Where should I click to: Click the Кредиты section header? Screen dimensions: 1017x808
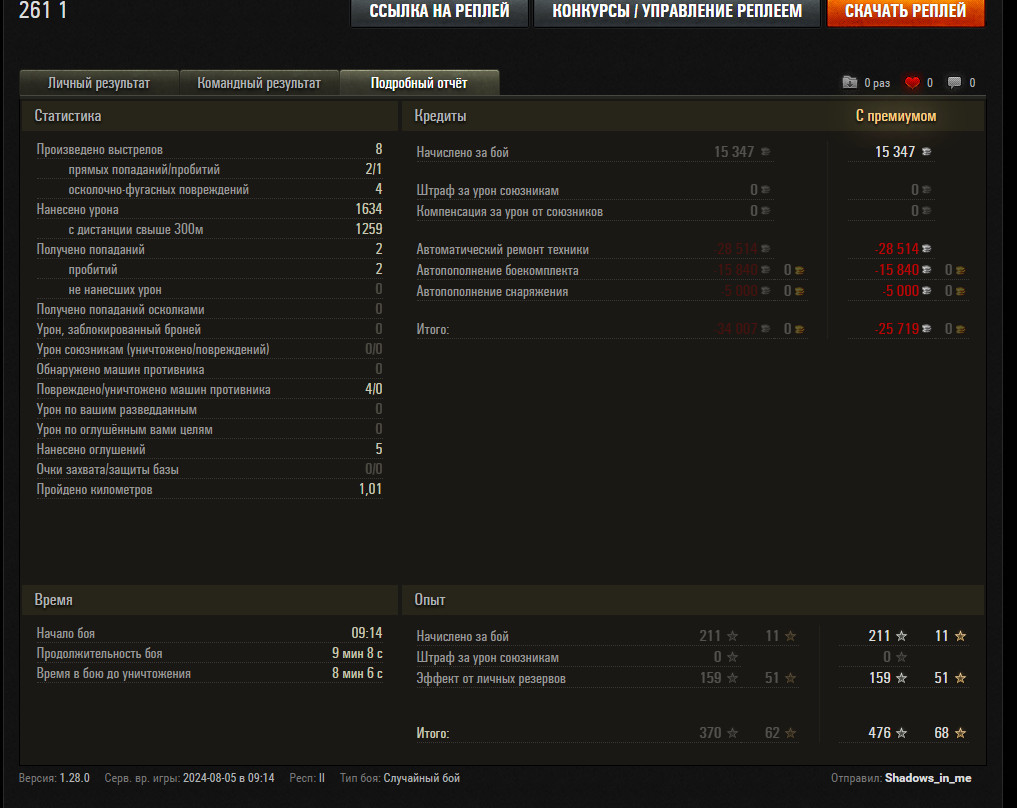[440, 116]
